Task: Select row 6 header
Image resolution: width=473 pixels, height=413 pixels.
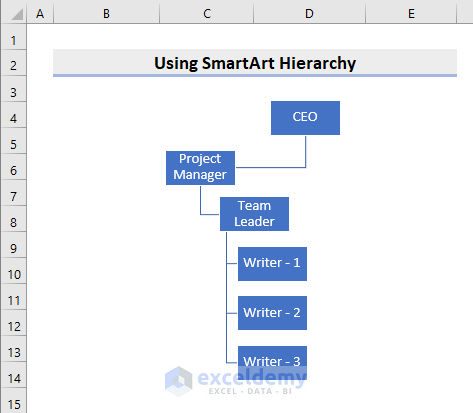Action: click(x=14, y=167)
